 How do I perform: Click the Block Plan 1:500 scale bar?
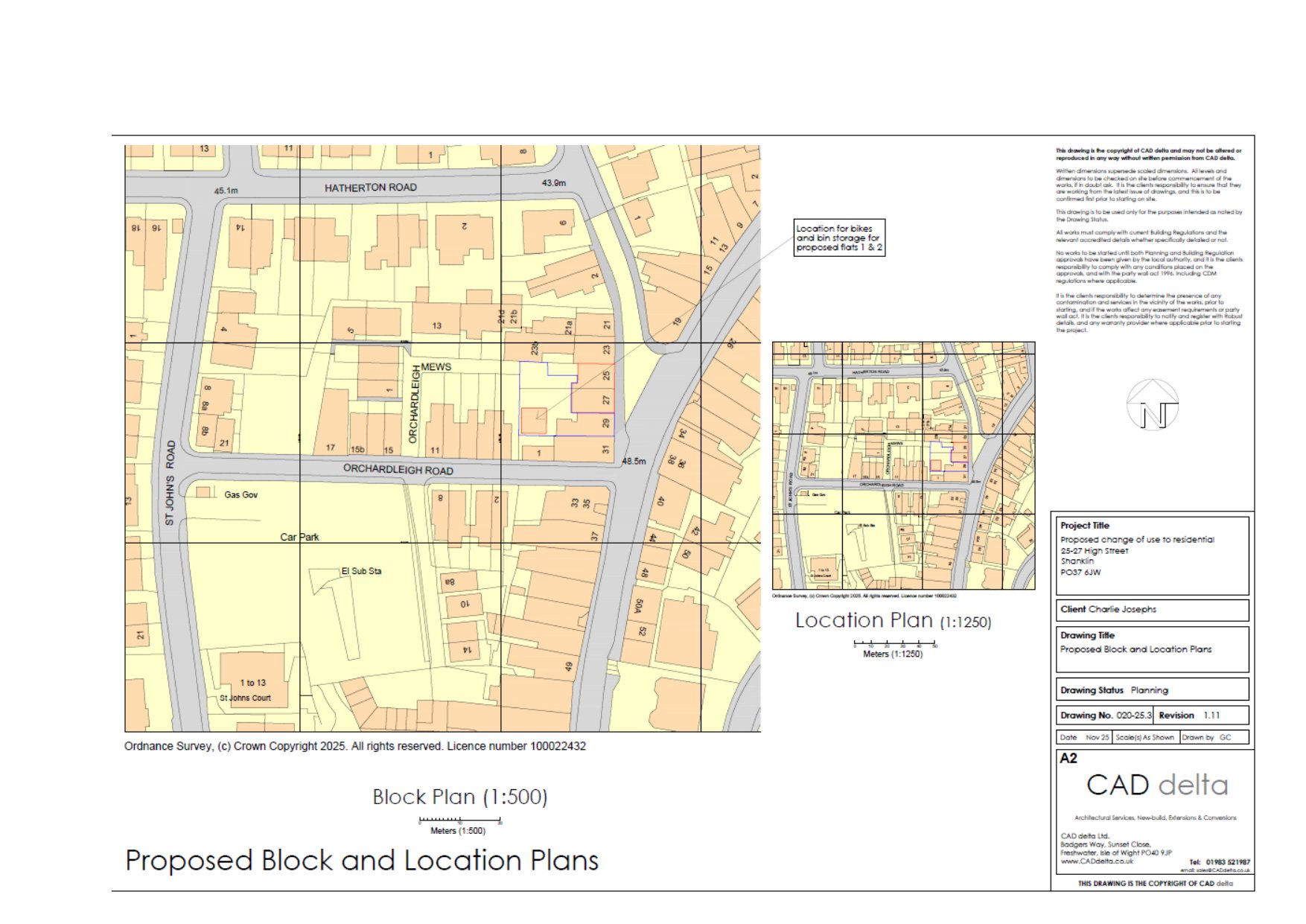[x=459, y=821]
